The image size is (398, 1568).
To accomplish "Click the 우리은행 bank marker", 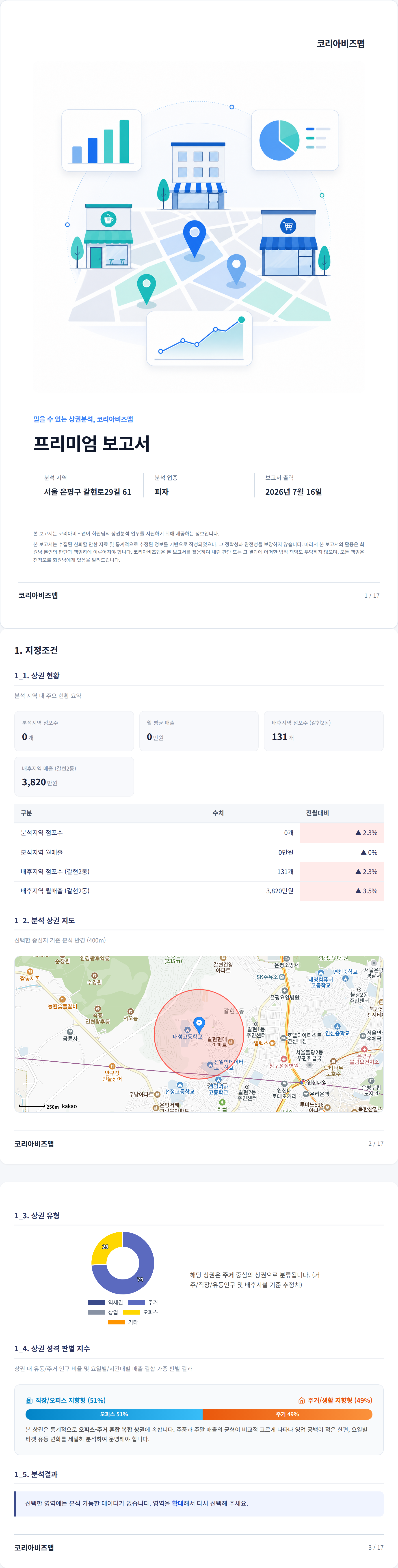I will click(305, 1094).
